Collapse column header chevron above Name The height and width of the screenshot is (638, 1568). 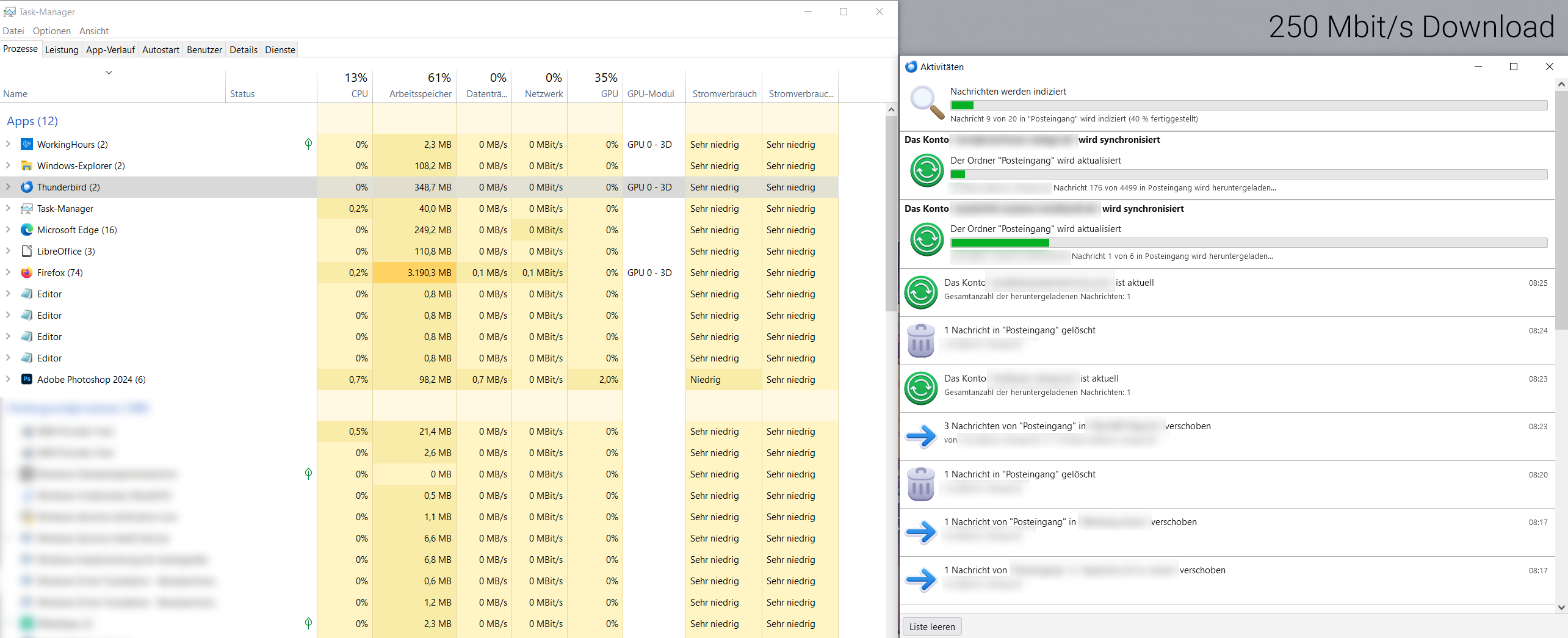click(x=109, y=73)
